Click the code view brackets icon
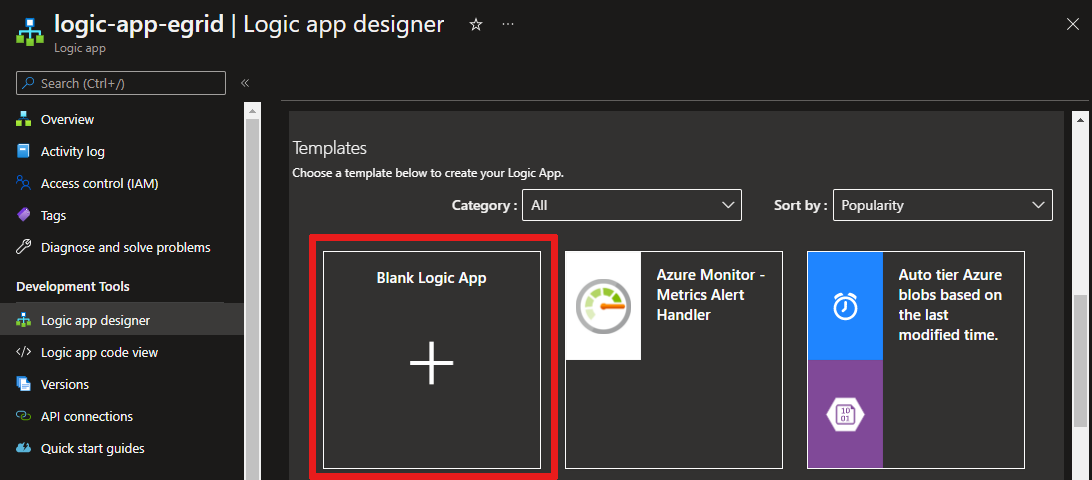Image resolution: width=1092 pixels, height=480 pixels. click(24, 353)
